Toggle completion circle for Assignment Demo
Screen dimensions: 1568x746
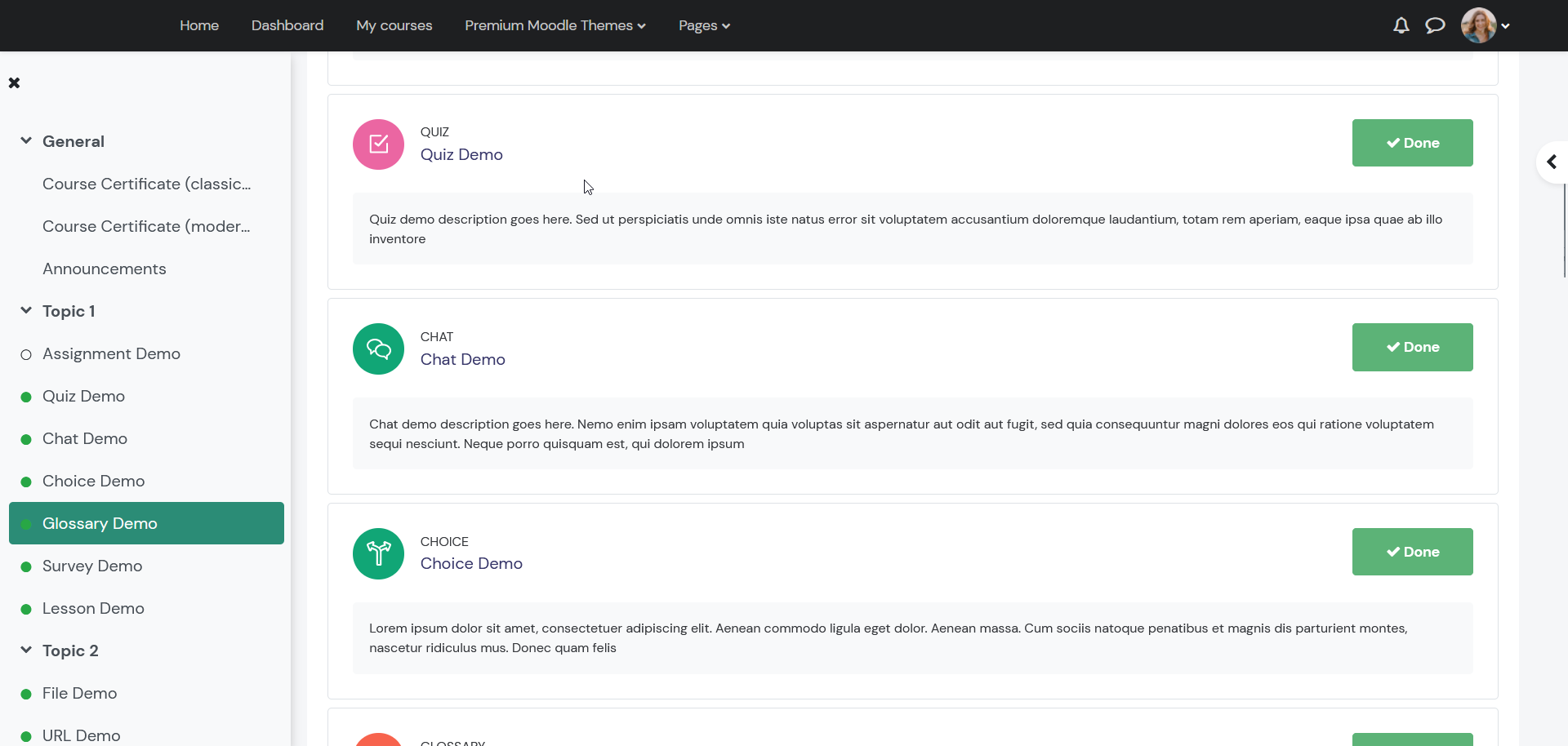[26, 354]
